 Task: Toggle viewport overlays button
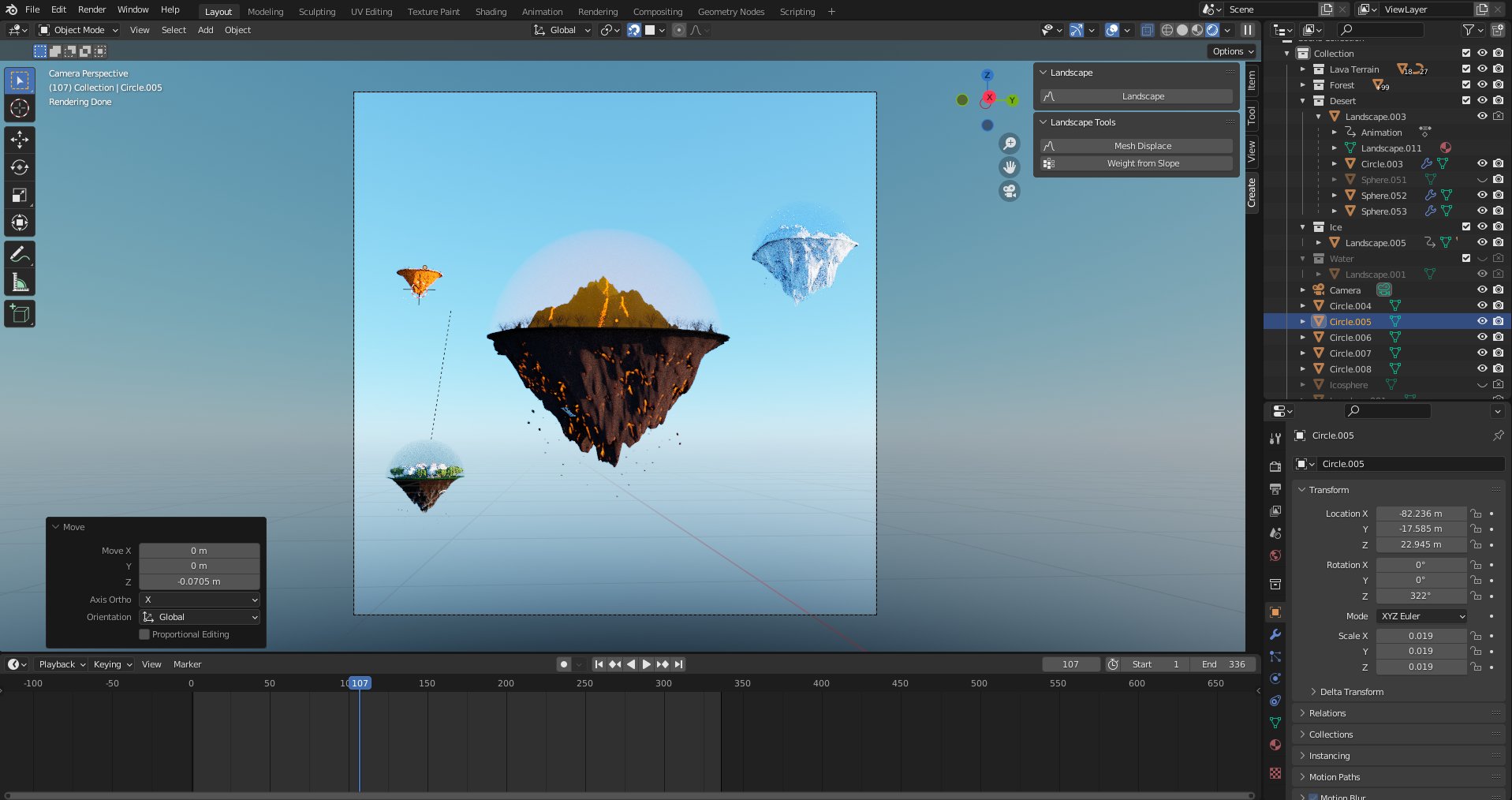pos(1112,30)
